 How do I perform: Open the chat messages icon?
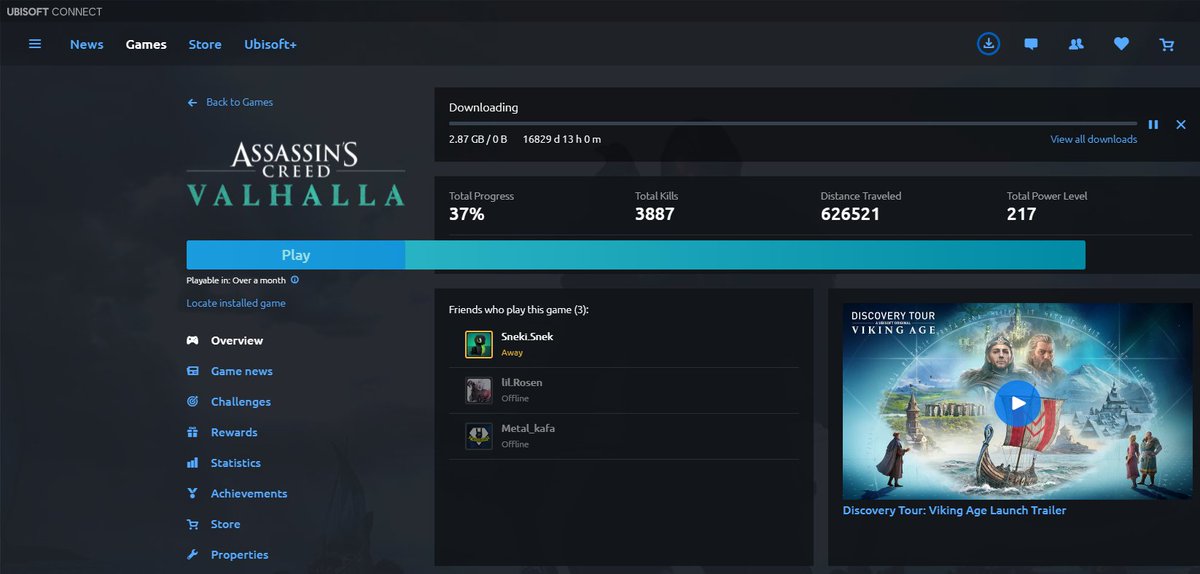click(1031, 44)
